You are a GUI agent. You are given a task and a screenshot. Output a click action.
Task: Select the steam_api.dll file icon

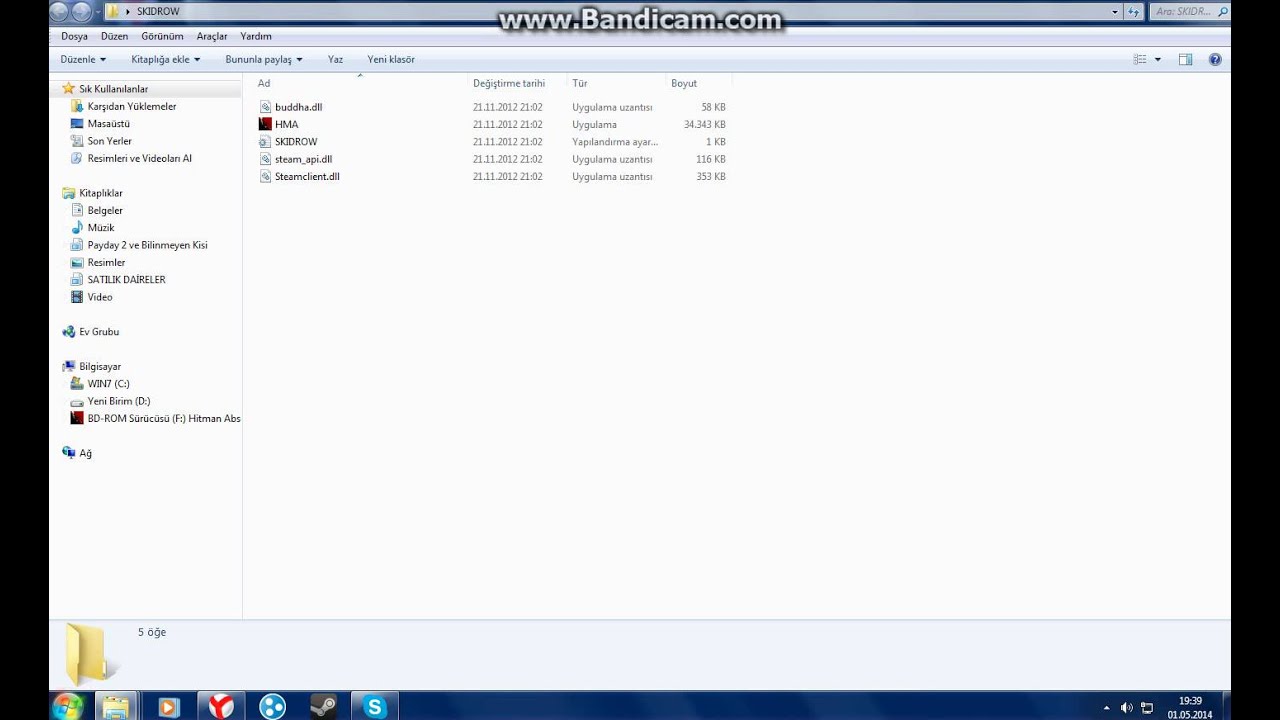pos(265,159)
